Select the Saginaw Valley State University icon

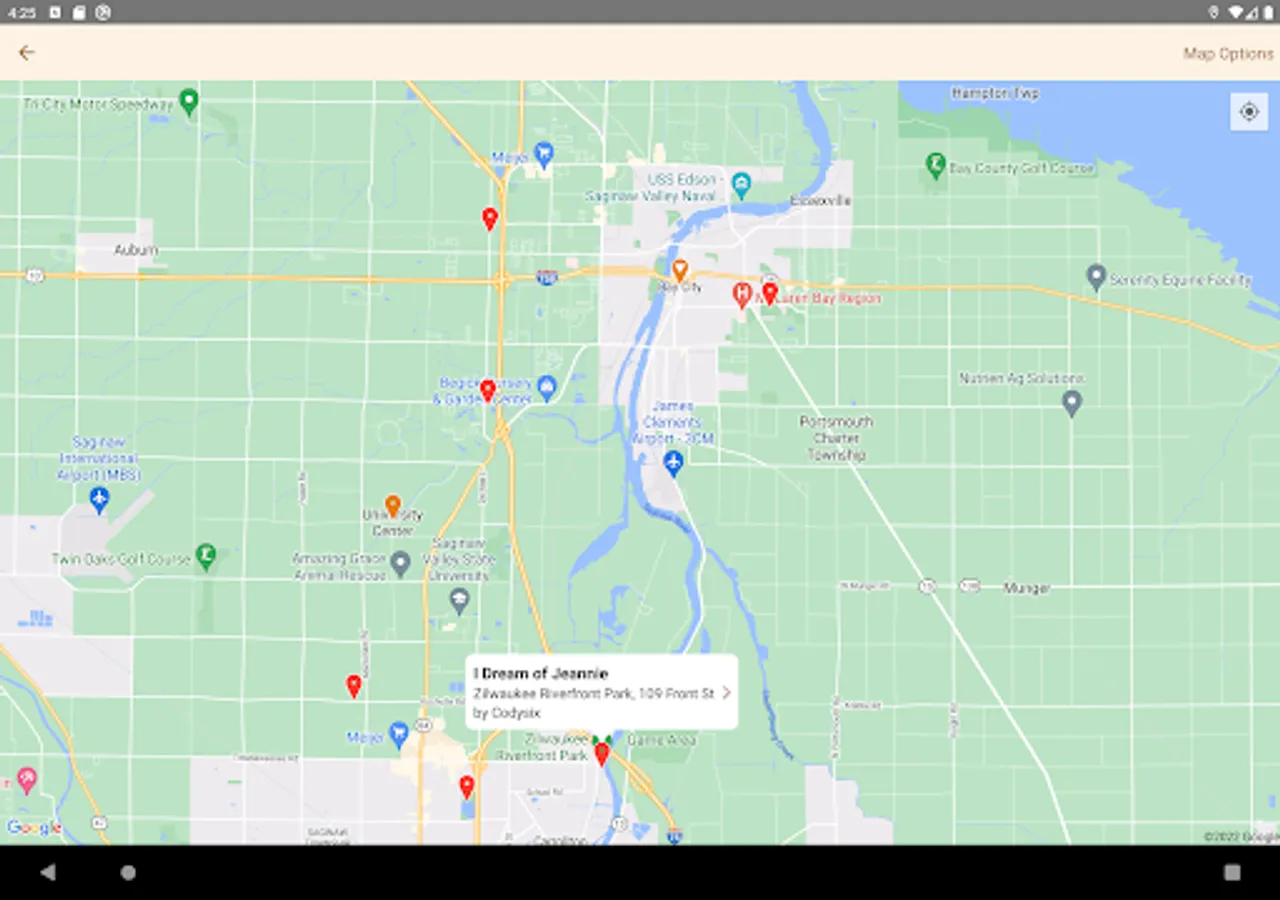point(460,601)
